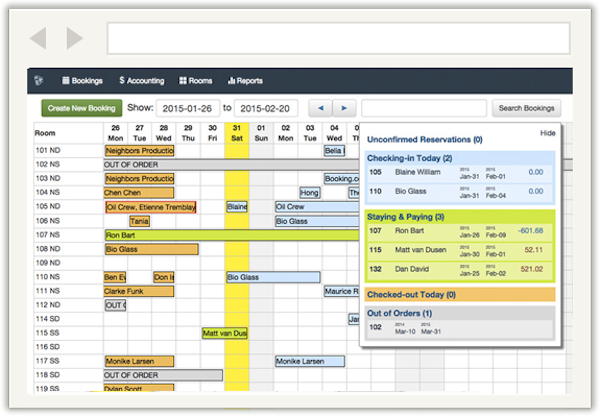The image size is (600, 416).
Task: Click the Search Bookings button
Action: [528, 108]
